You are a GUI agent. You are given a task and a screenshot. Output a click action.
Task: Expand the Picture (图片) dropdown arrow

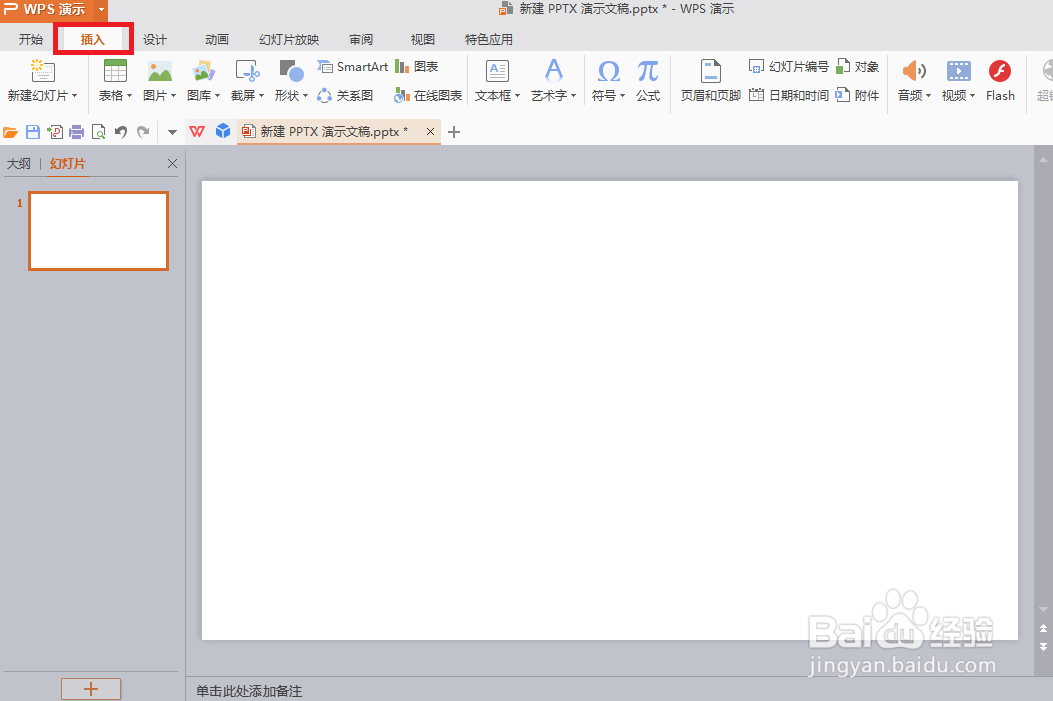point(173,96)
